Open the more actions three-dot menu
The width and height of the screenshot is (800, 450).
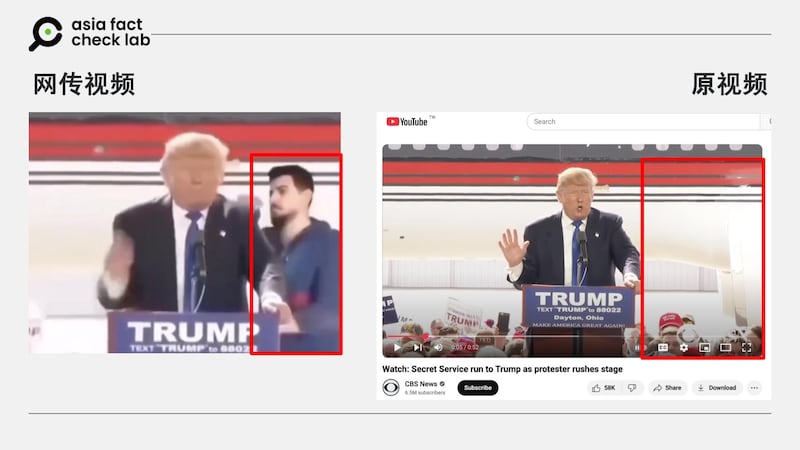pos(754,388)
